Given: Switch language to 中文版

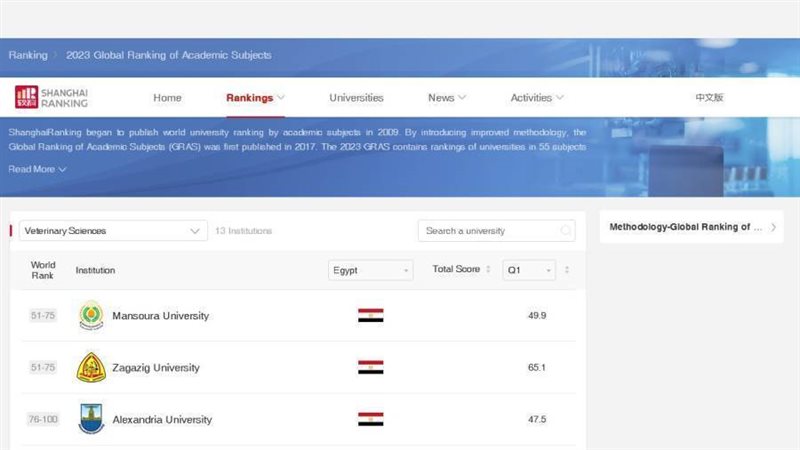Looking at the screenshot, I should 709,98.
